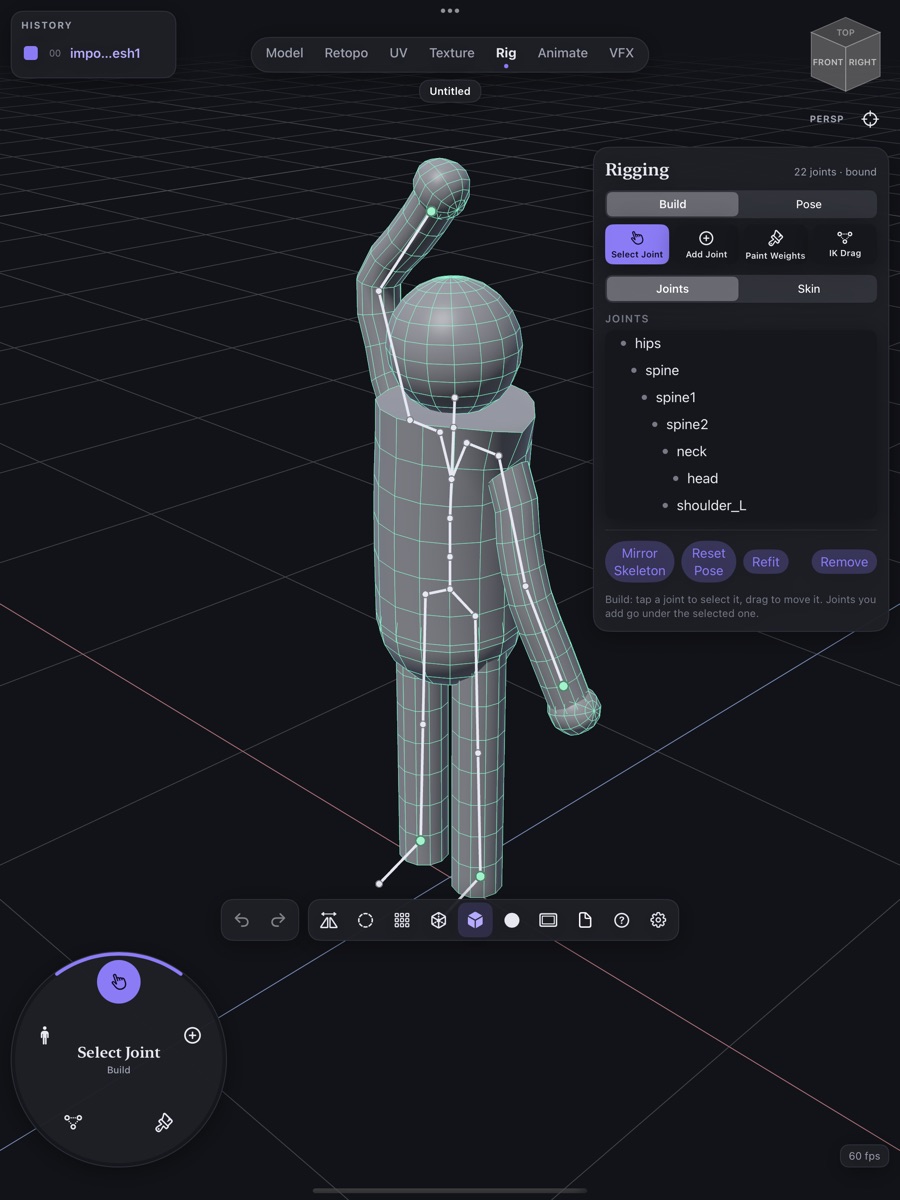The width and height of the screenshot is (900, 1200).
Task: Select the dashed circle lasso icon
Action: click(366, 920)
